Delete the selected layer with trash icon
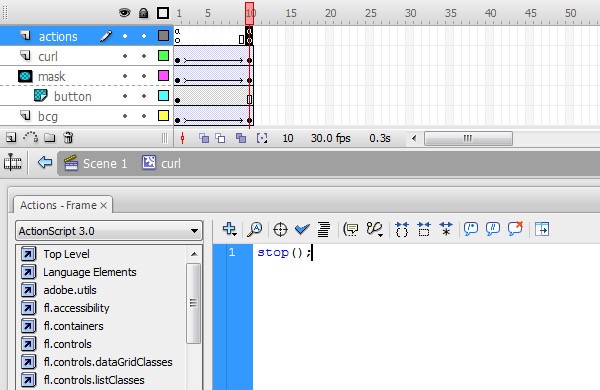Image resolution: width=600 pixels, height=390 pixels. pyautogui.click(x=68, y=137)
